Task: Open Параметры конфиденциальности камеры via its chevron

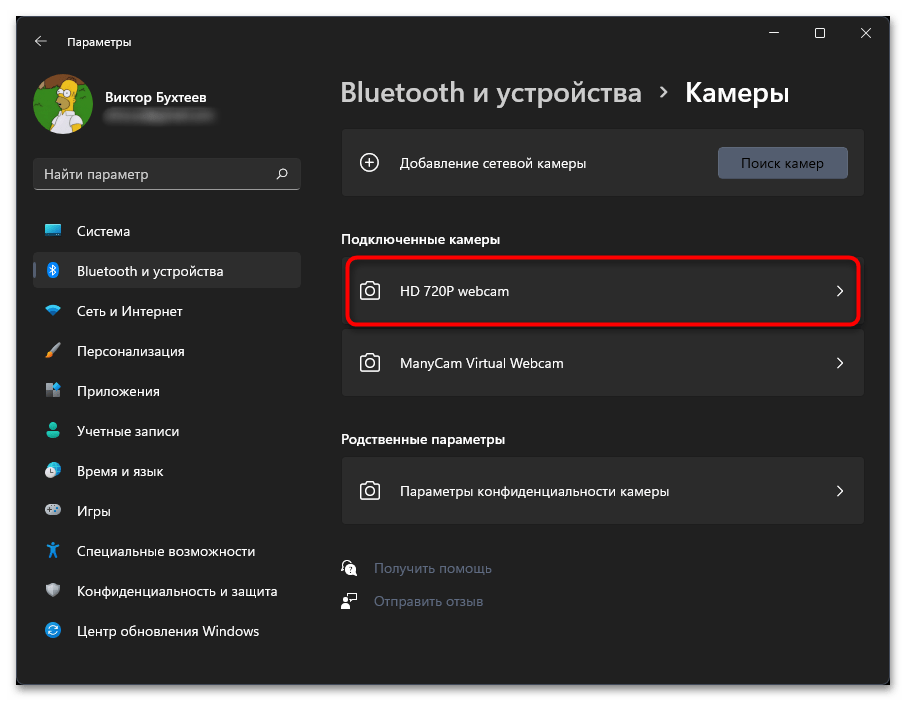Action: pos(839,491)
